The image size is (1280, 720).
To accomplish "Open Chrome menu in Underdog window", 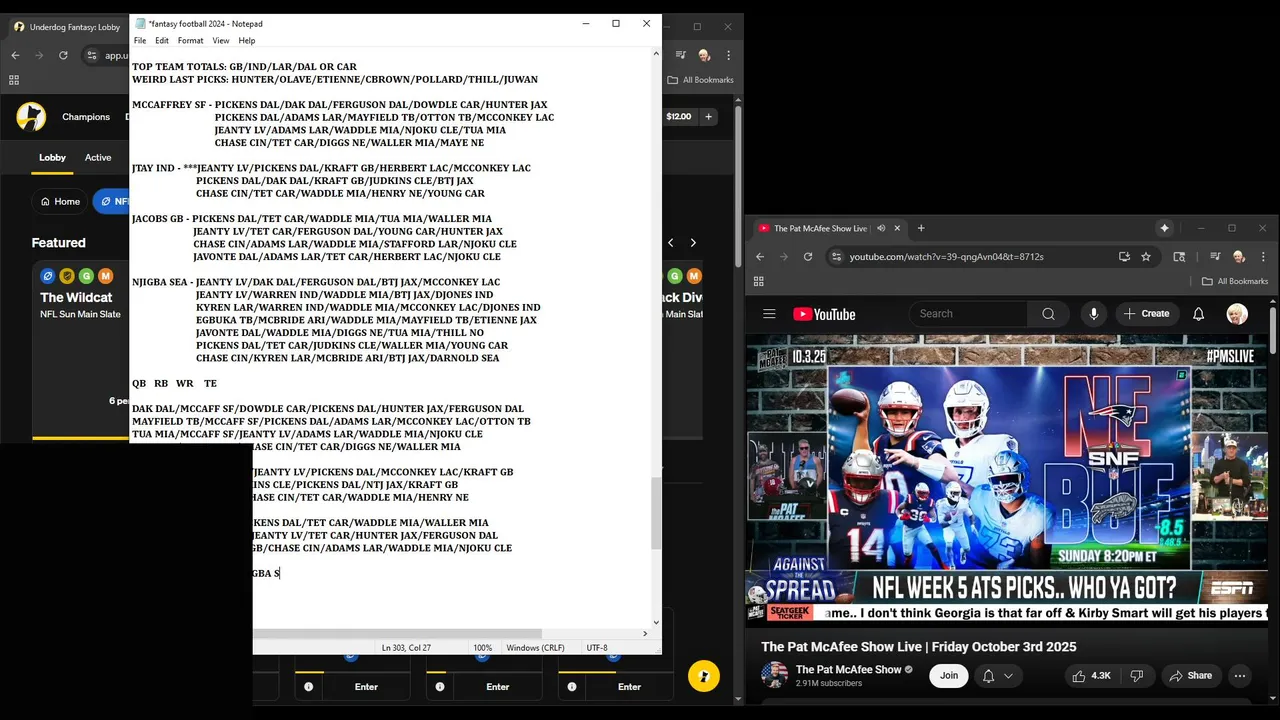I will [x=727, y=55].
